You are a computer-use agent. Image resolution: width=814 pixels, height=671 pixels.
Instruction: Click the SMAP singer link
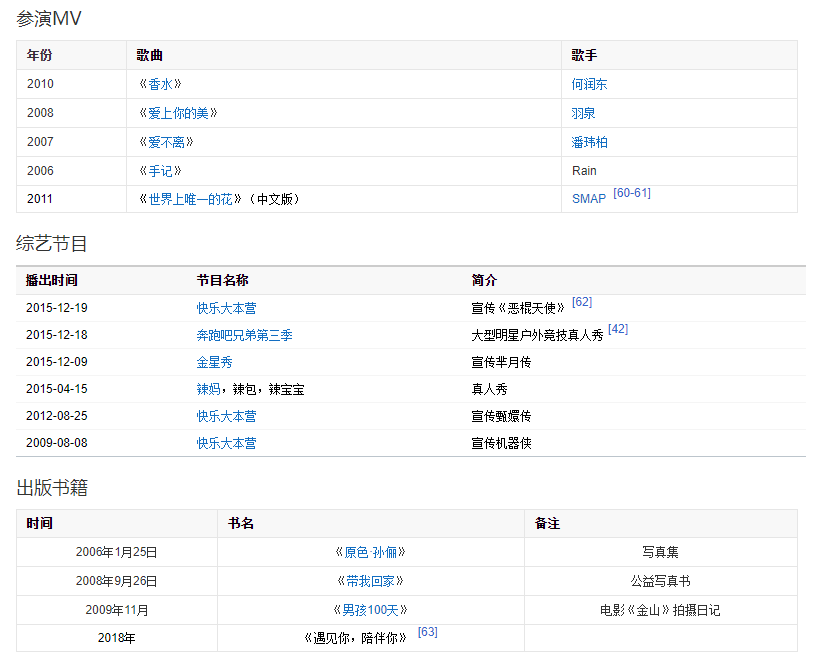coord(588,199)
